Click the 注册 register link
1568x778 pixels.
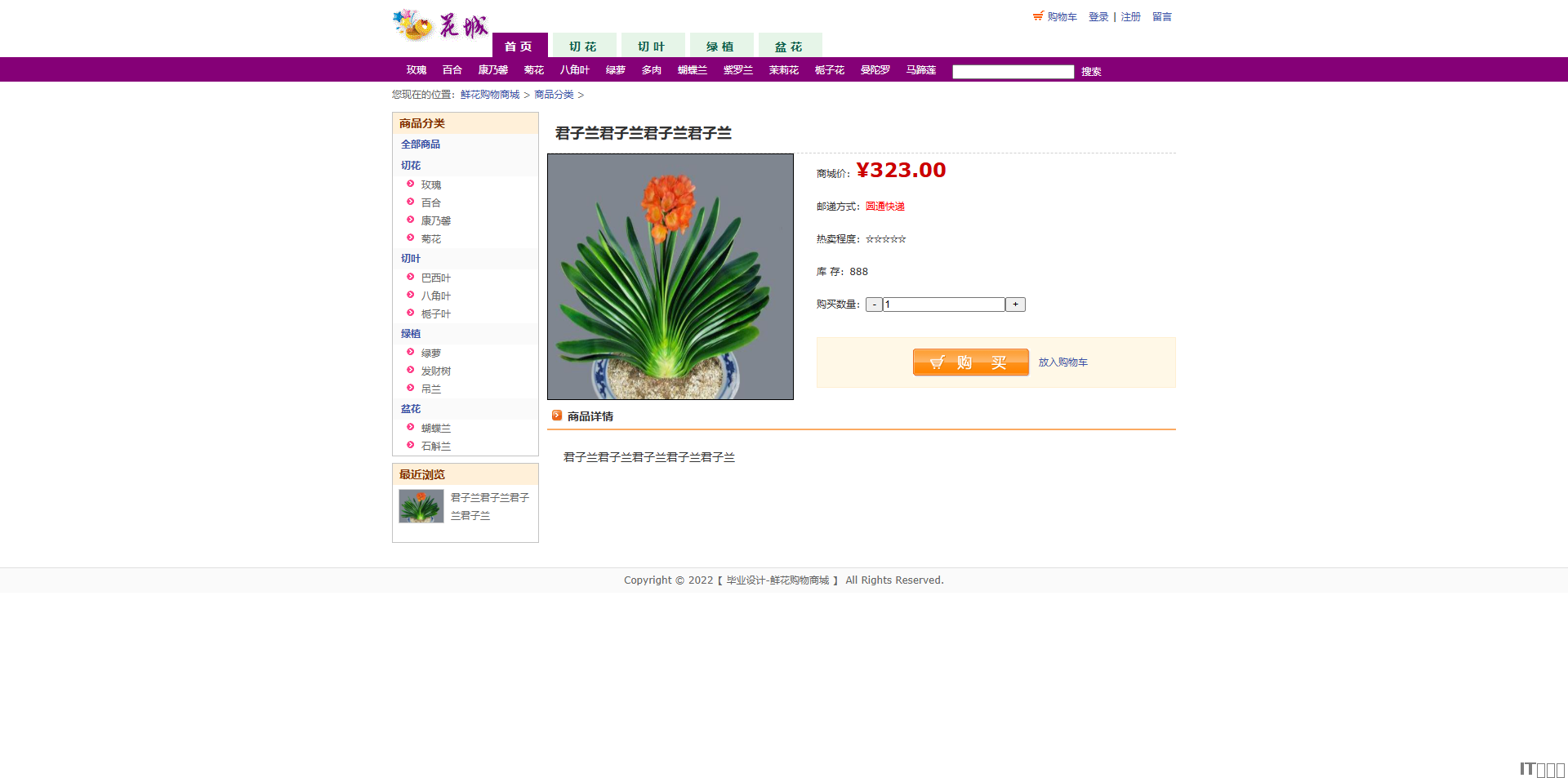point(1130,17)
